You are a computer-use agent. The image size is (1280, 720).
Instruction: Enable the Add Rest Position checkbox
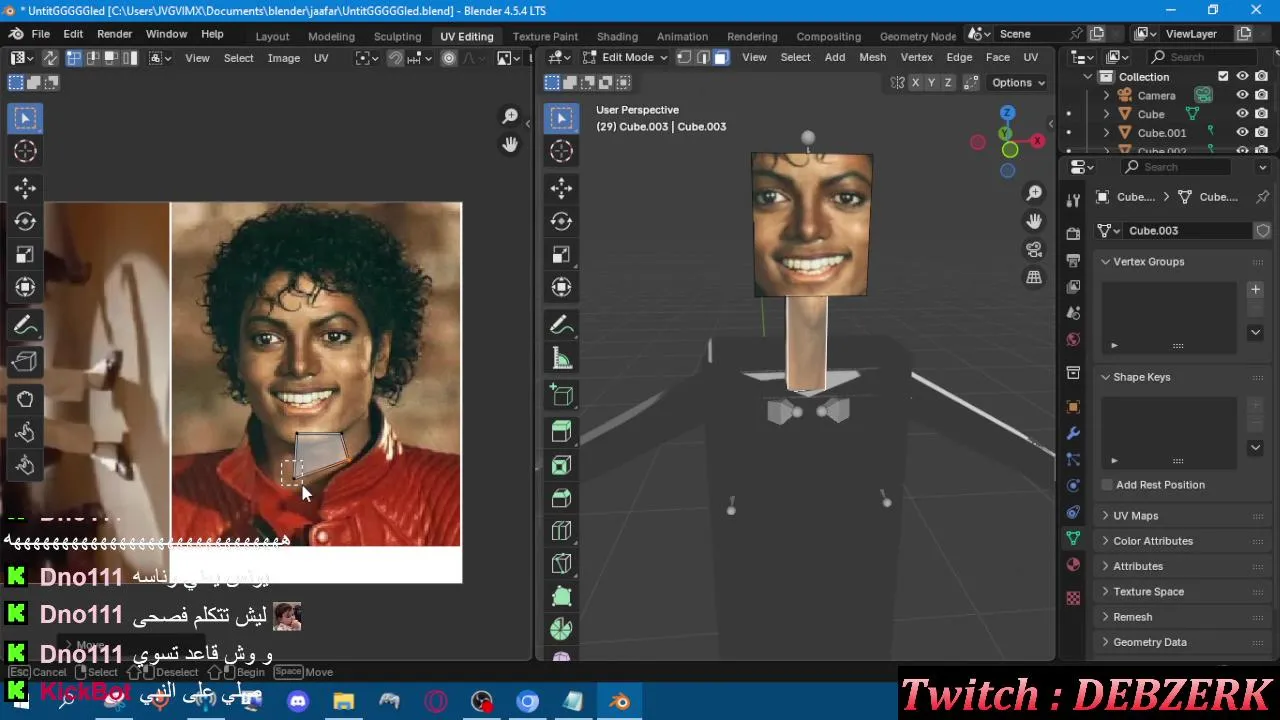pyautogui.click(x=1107, y=485)
